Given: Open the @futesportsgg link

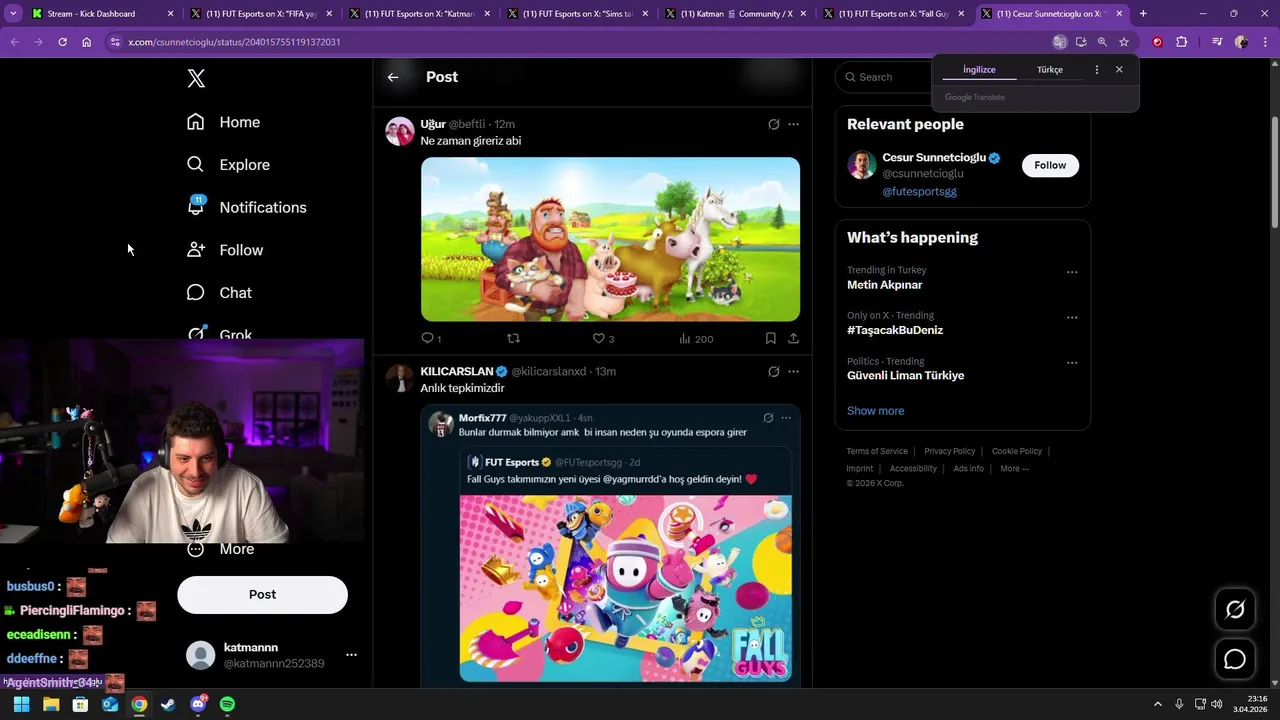Looking at the screenshot, I should click(x=919, y=191).
